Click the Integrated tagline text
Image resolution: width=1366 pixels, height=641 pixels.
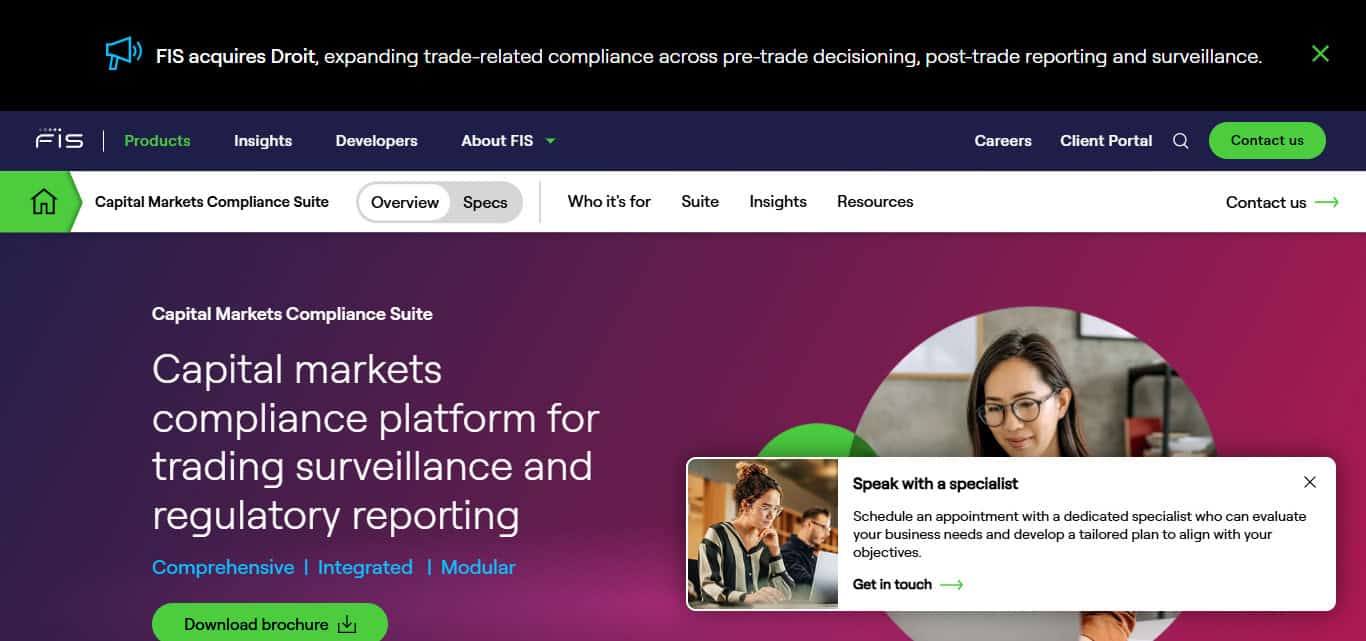(365, 567)
